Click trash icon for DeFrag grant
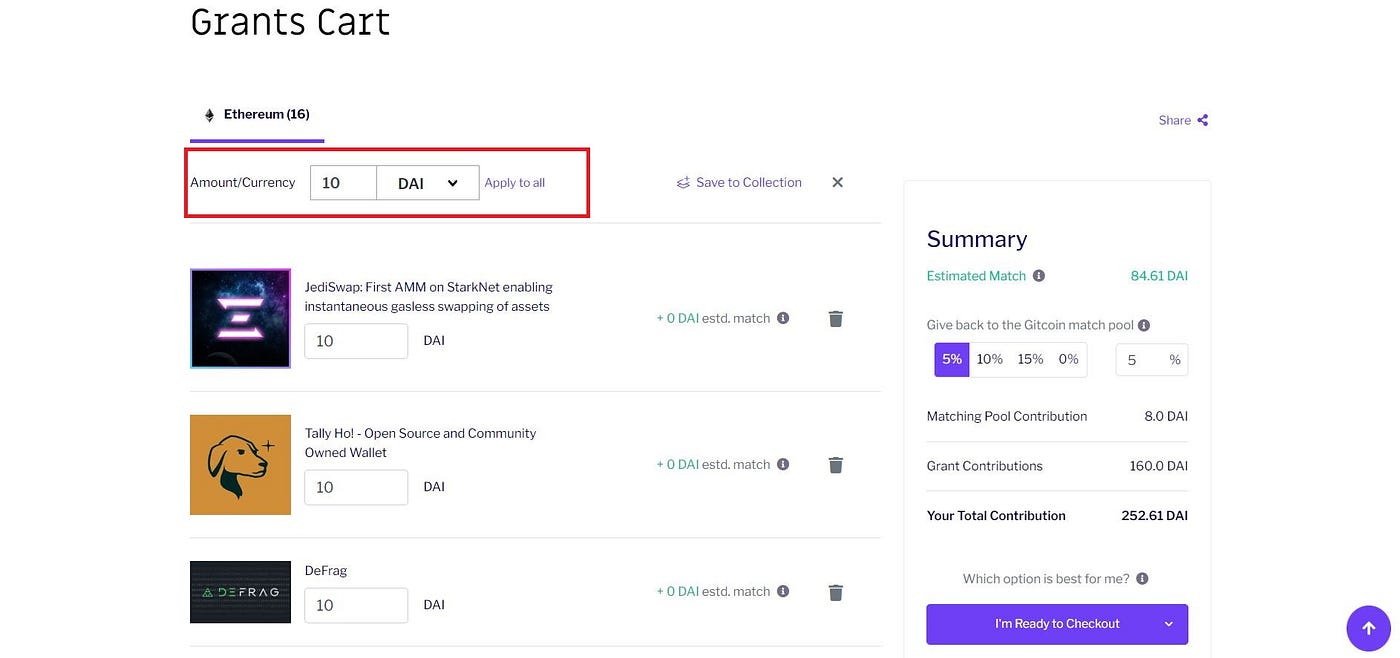 [836, 592]
